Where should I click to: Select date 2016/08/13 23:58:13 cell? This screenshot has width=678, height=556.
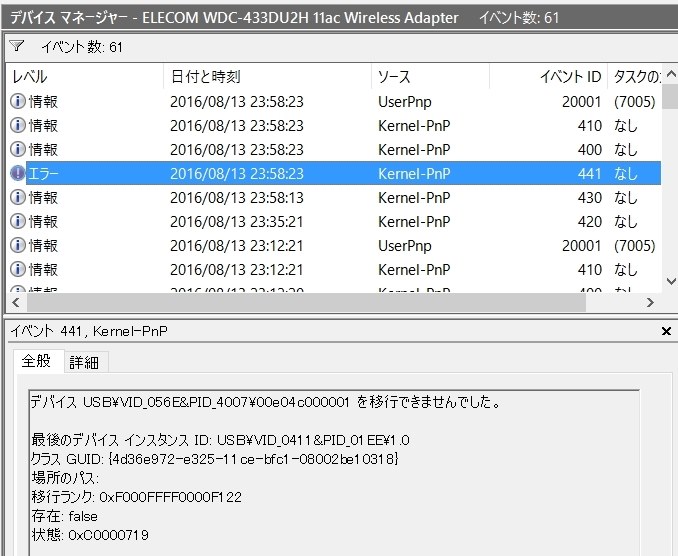[x=237, y=198]
